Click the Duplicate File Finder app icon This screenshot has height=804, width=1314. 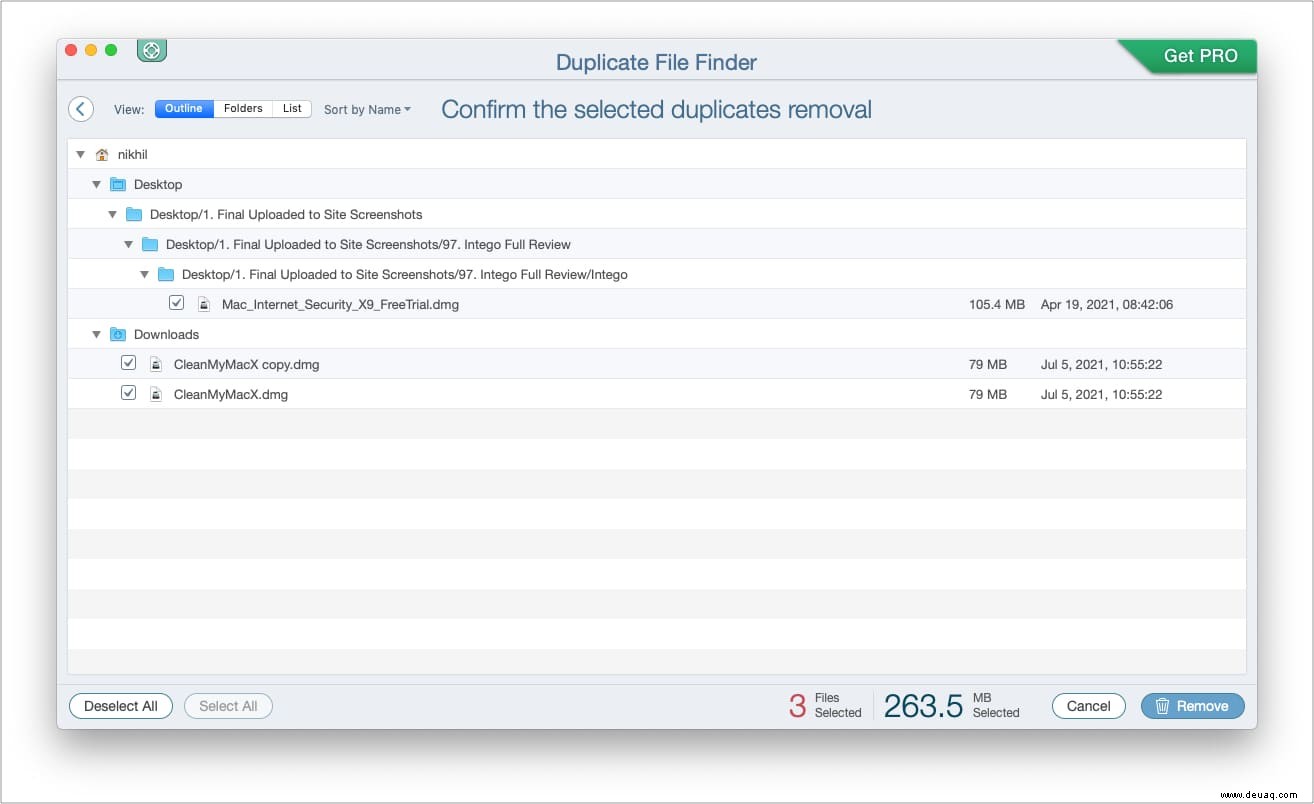coord(151,50)
